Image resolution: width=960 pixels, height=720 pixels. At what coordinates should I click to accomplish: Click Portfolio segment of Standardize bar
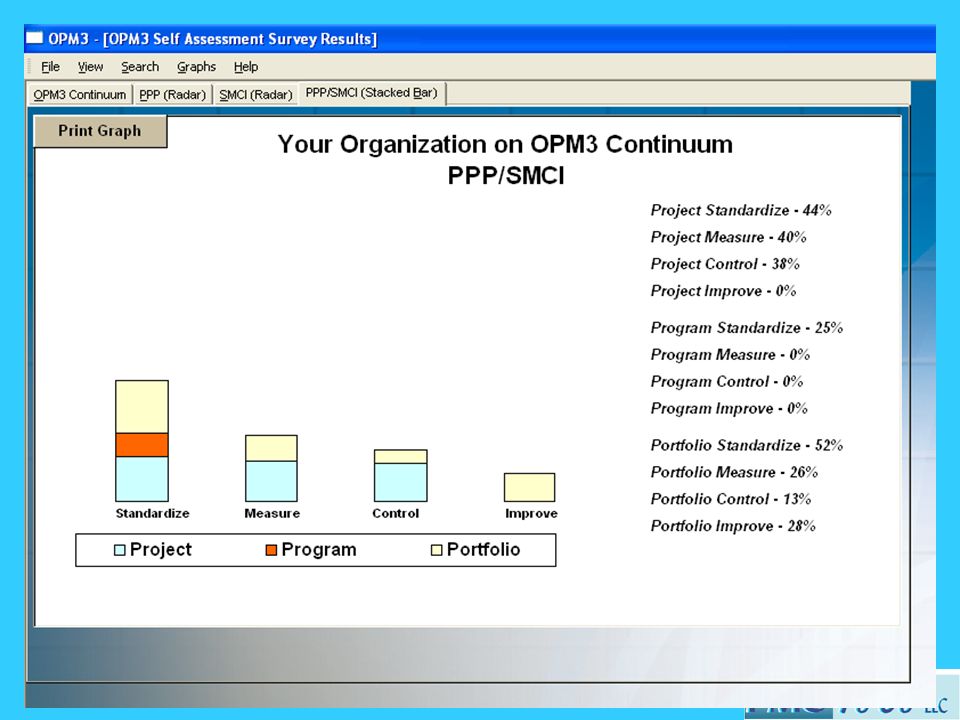tap(142, 407)
